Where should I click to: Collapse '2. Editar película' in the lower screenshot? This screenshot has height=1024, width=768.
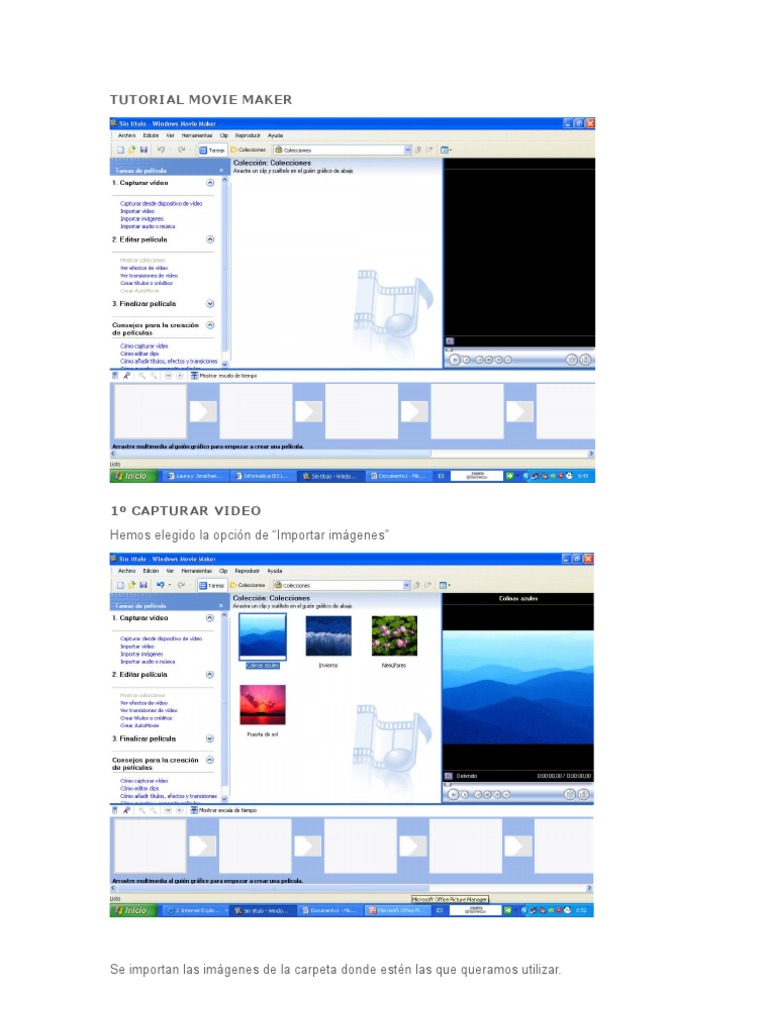pos(210,675)
